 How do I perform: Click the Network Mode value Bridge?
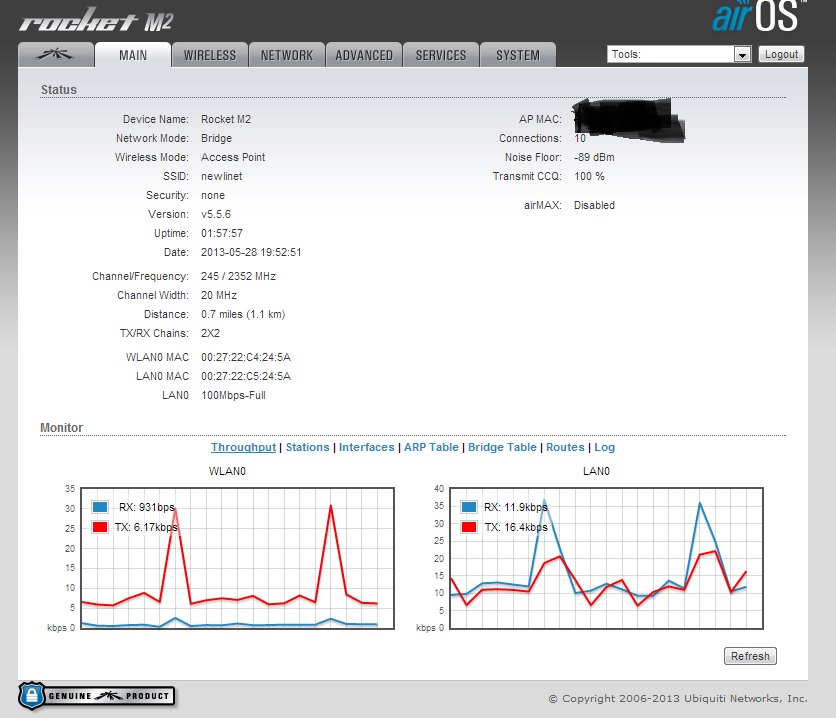(216, 138)
